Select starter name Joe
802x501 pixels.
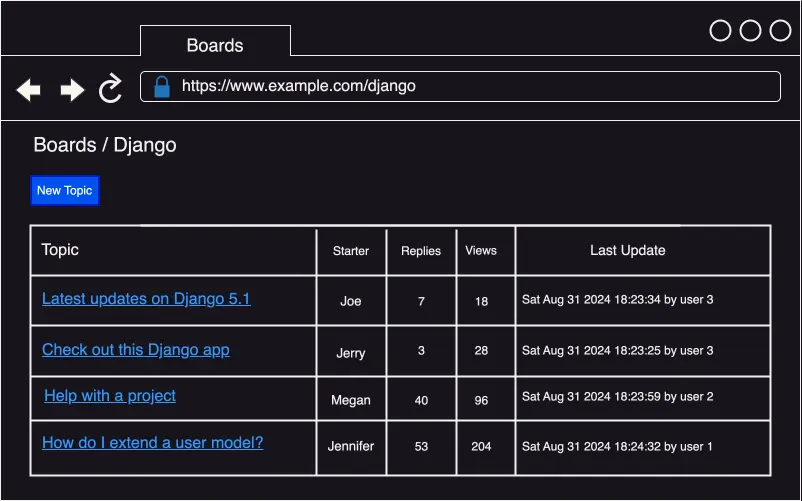click(x=351, y=301)
